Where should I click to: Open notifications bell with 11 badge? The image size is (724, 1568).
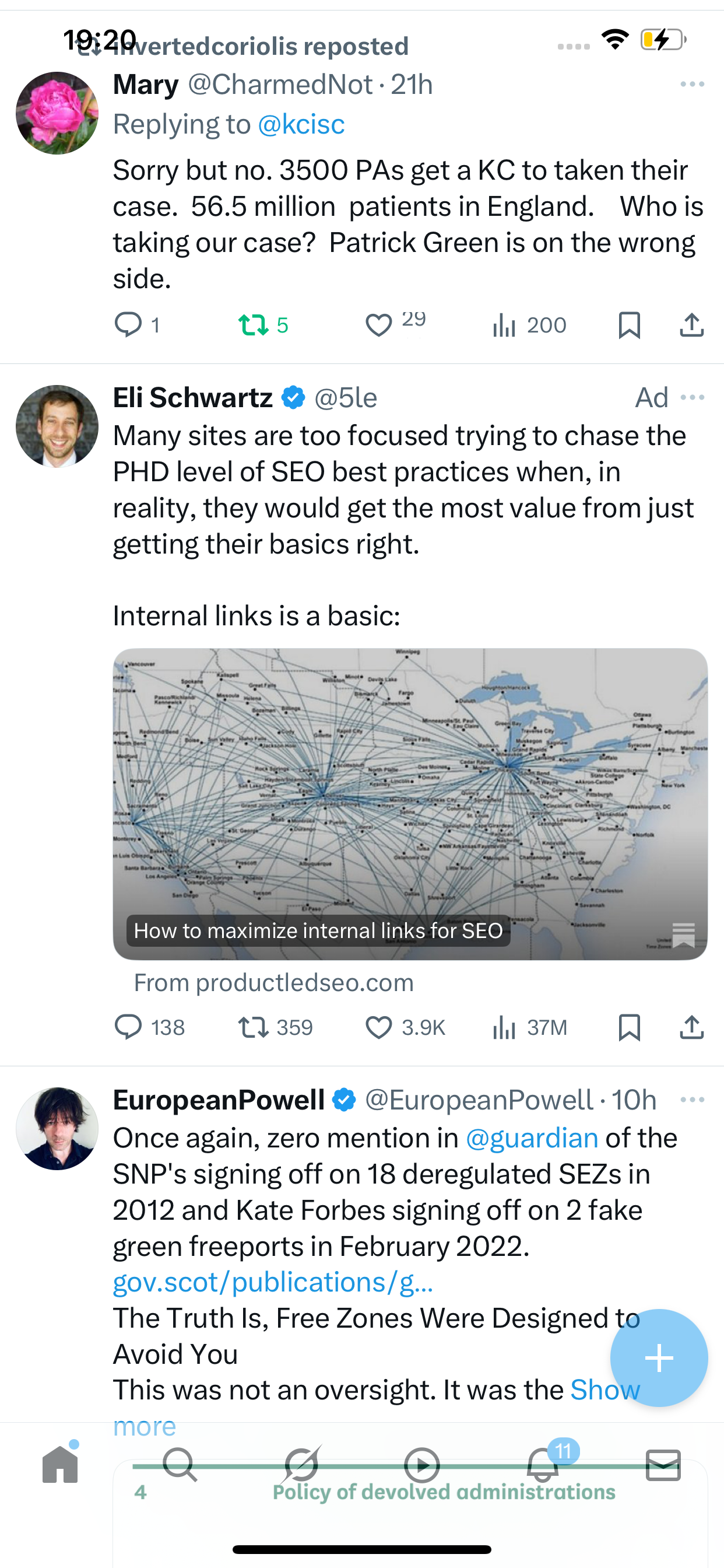(x=543, y=1465)
